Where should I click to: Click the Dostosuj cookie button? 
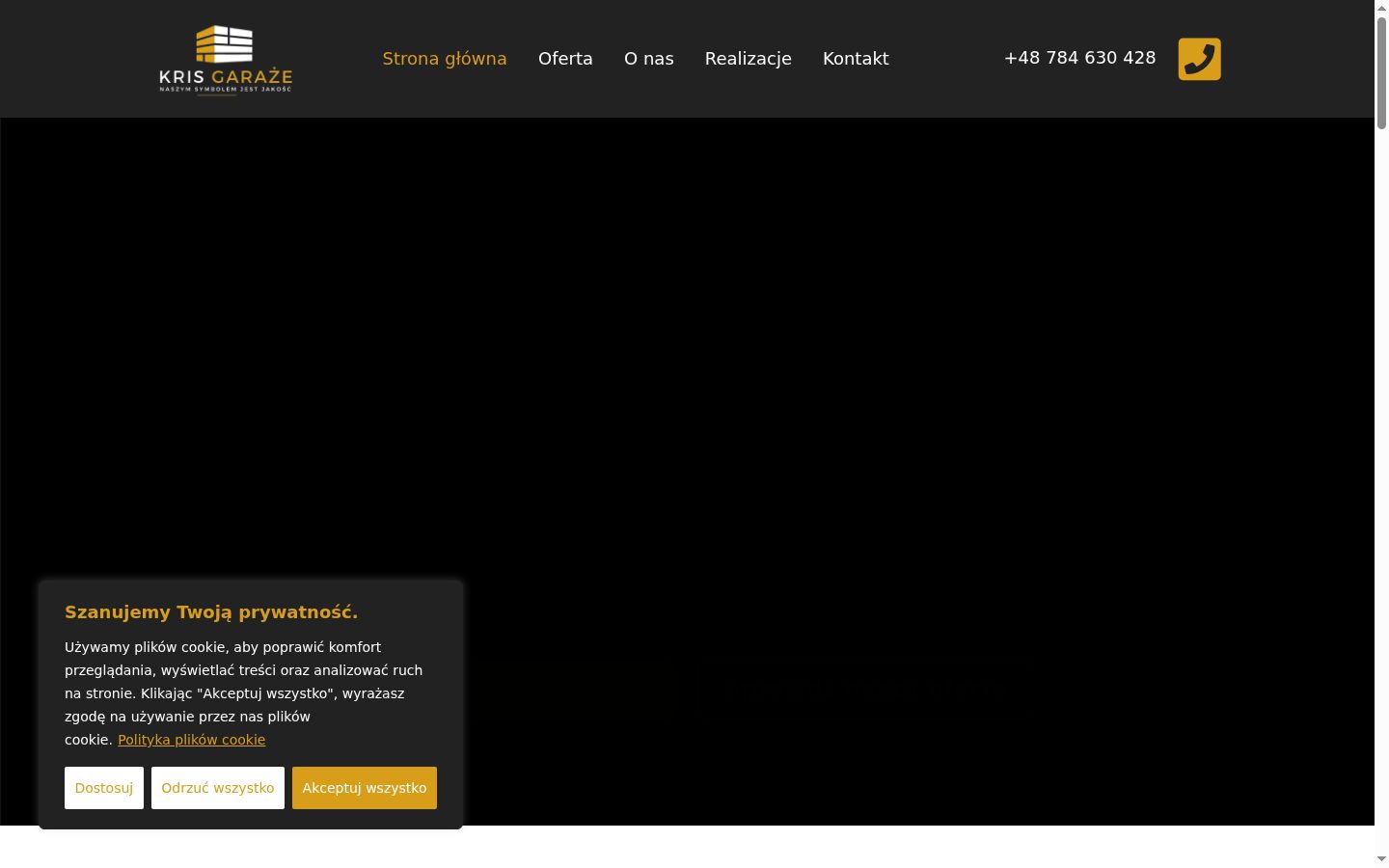[104, 788]
